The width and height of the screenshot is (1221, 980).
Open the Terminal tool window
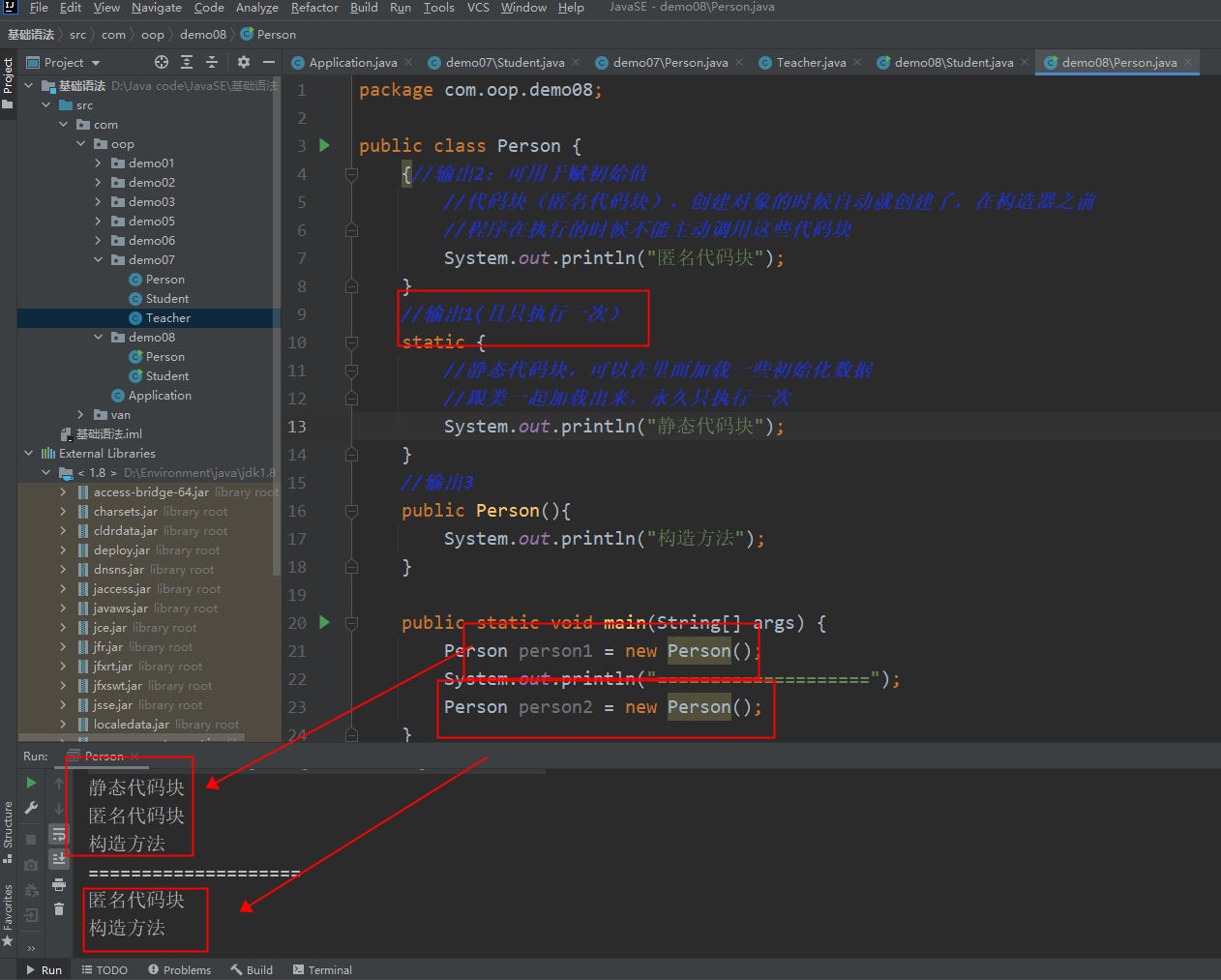(x=322, y=969)
